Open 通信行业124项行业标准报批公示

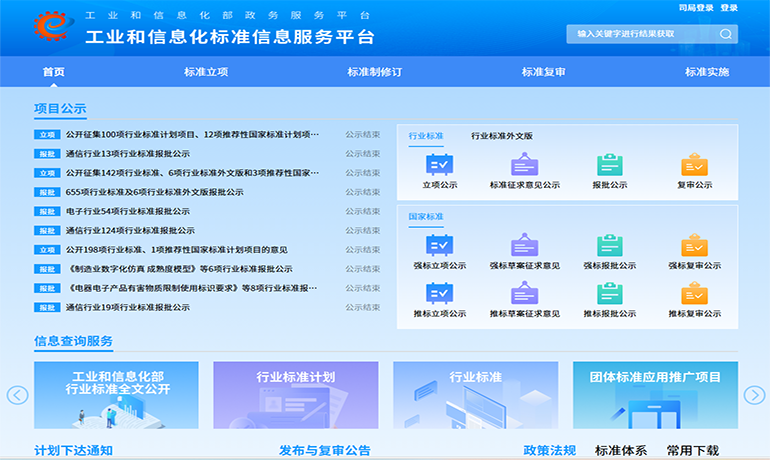pyautogui.click(x=130, y=230)
